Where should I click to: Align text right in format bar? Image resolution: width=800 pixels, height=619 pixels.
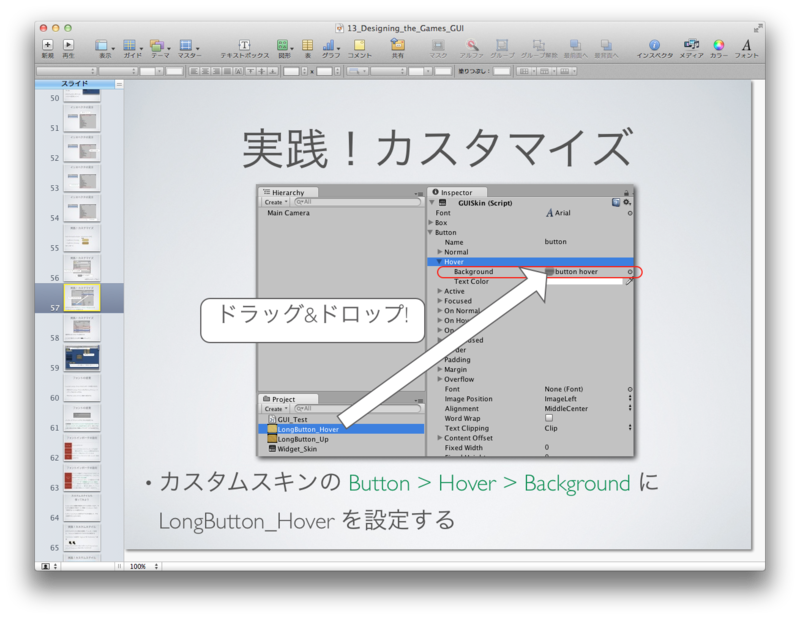point(216,71)
